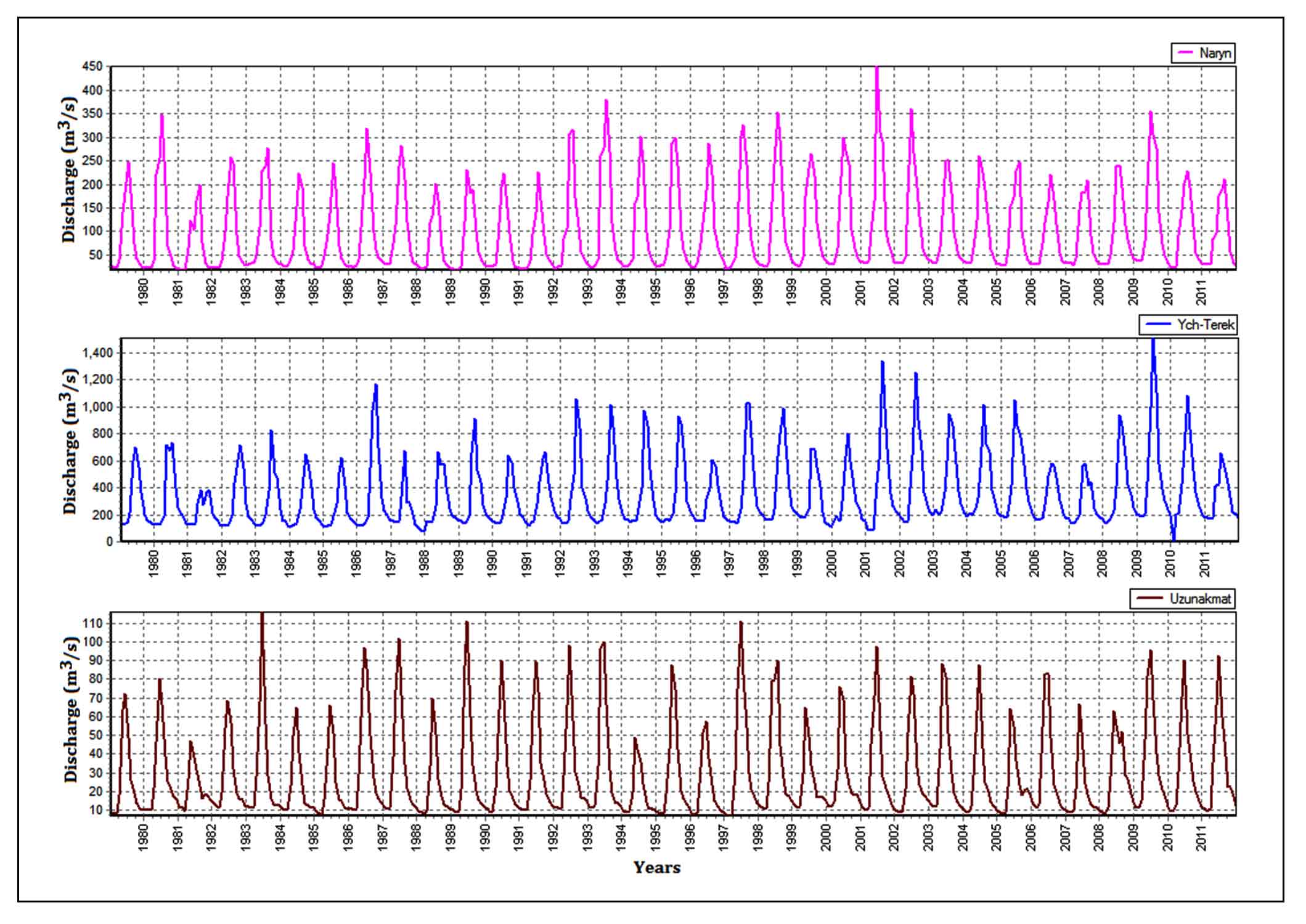Click the 70 y-axis tick label

[x=97, y=698]
